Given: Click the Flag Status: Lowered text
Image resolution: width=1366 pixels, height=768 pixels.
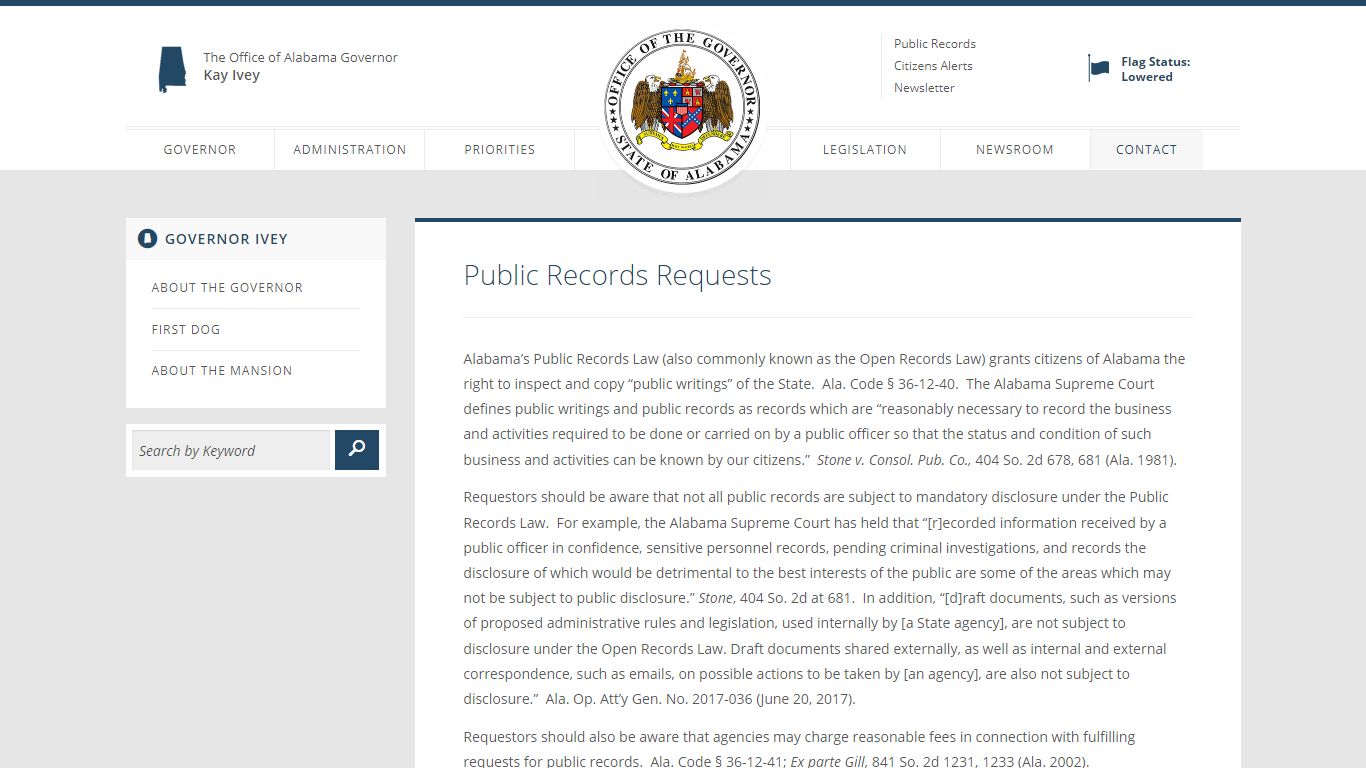Looking at the screenshot, I should tap(1155, 69).
